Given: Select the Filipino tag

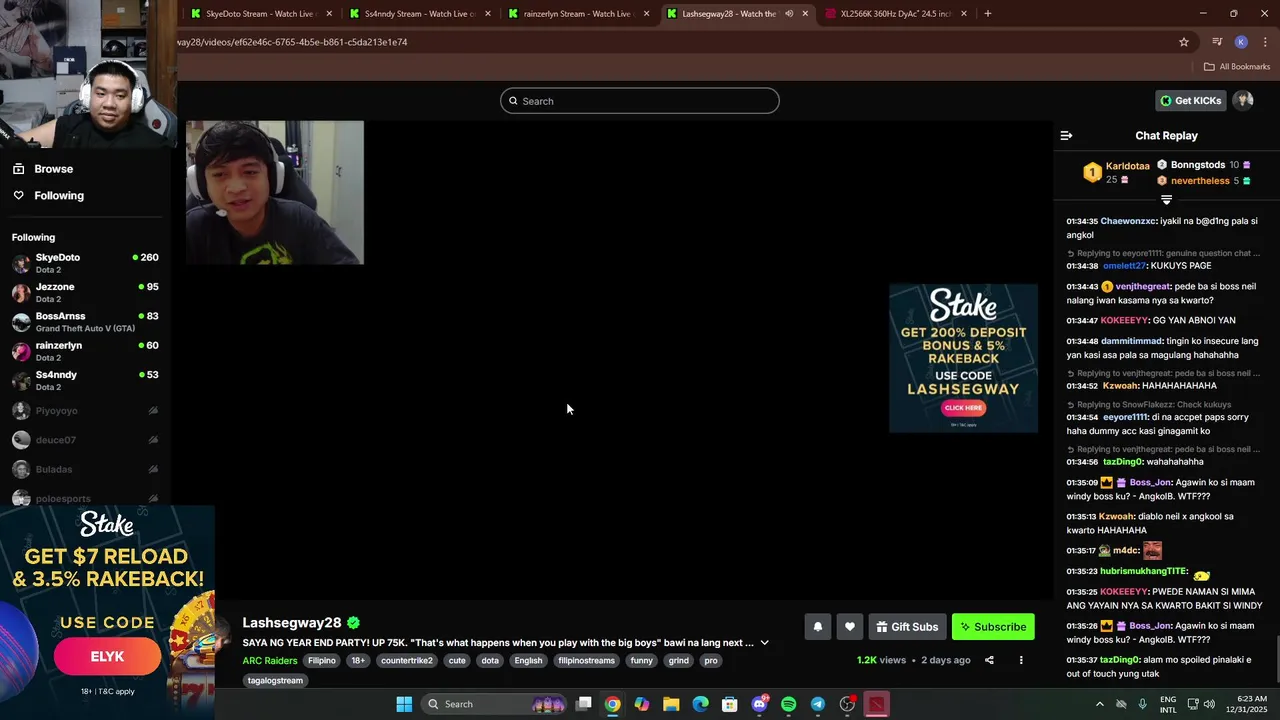Looking at the screenshot, I should point(322,661).
